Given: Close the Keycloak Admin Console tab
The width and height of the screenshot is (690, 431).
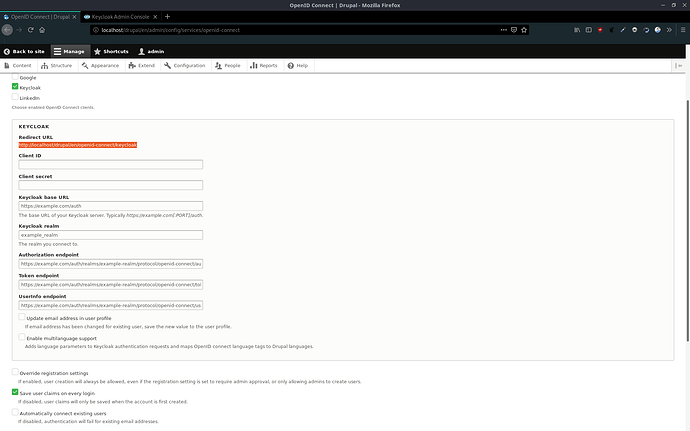Looking at the screenshot, I should tap(155, 17).
